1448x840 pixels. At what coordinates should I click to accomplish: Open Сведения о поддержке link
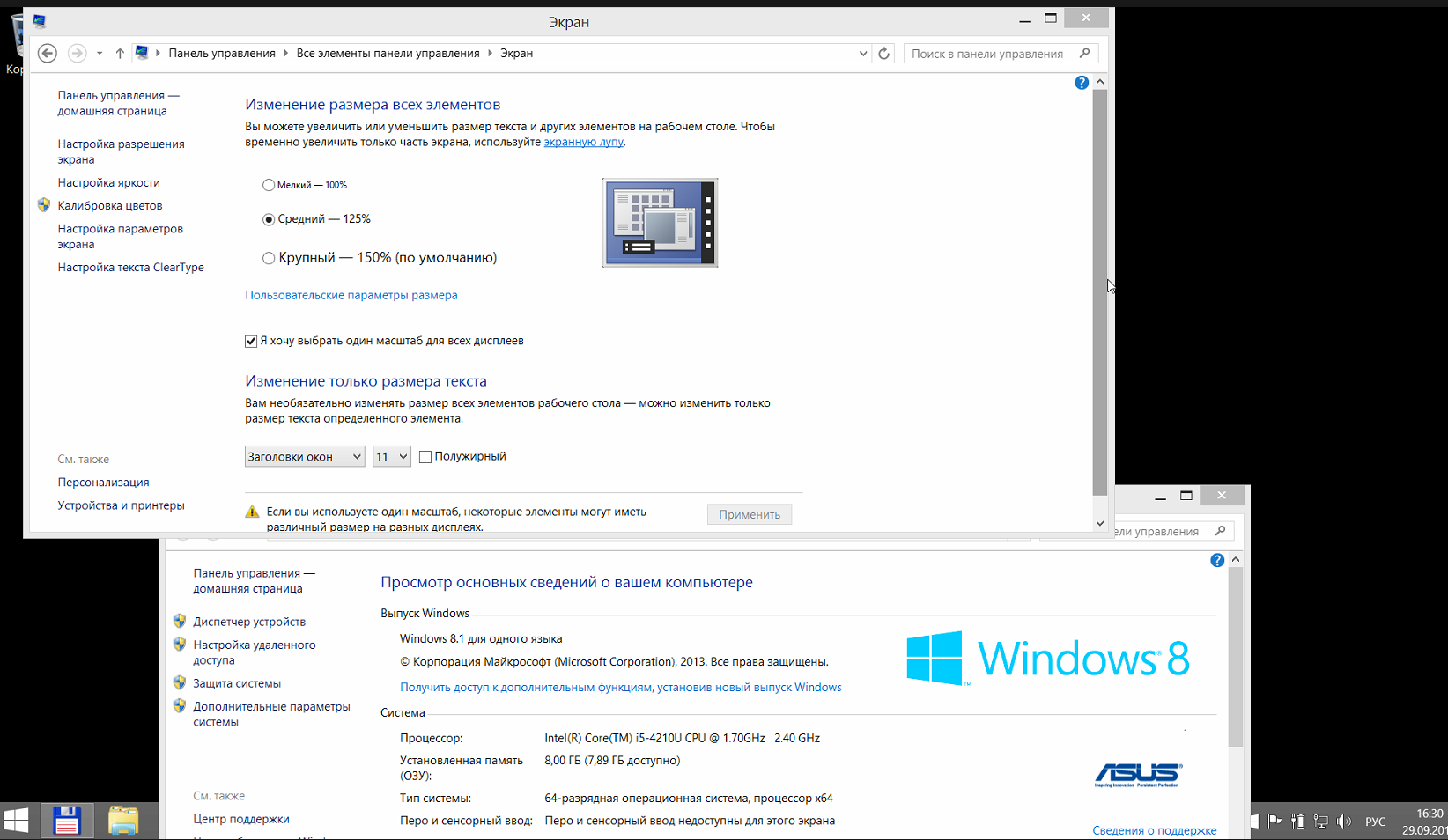point(1155,830)
